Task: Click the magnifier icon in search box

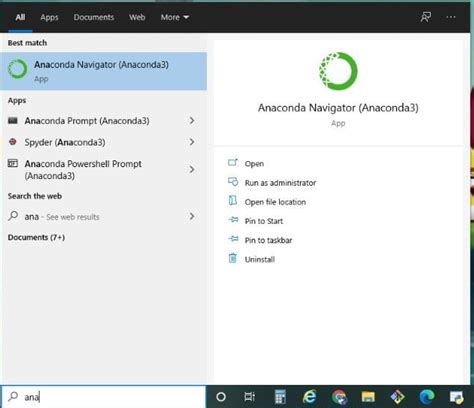Action: (x=13, y=396)
